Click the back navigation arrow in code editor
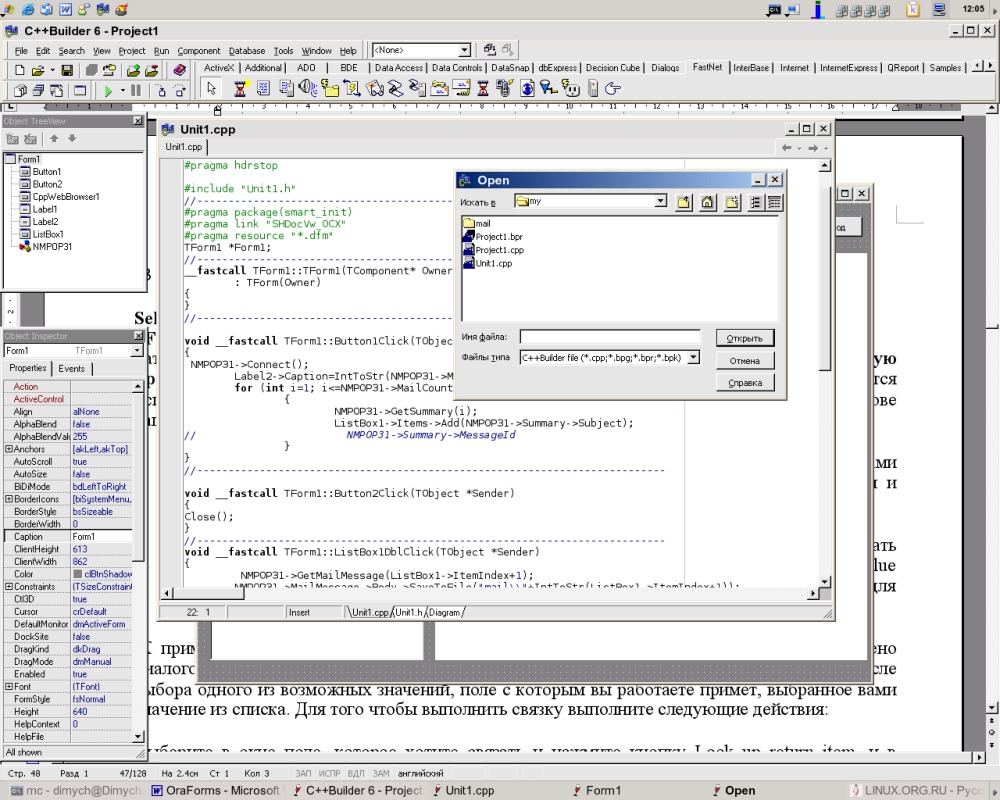Image resolution: width=1000 pixels, height=800 pixels. (786, 148)
